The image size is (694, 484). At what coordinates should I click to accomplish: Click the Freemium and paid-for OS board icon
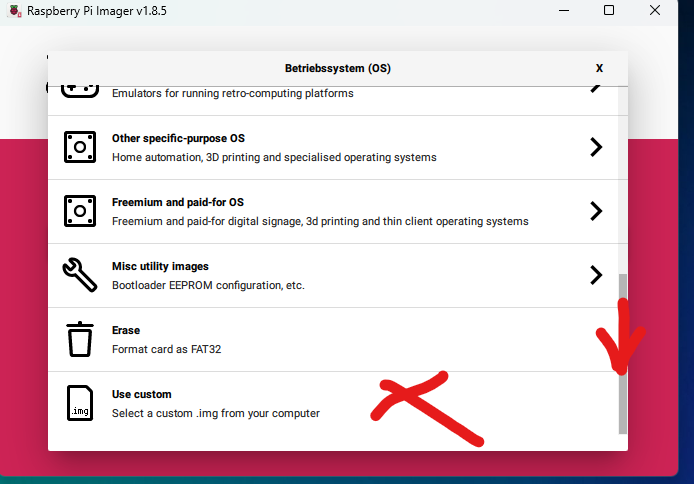click(x=80, y=211)
